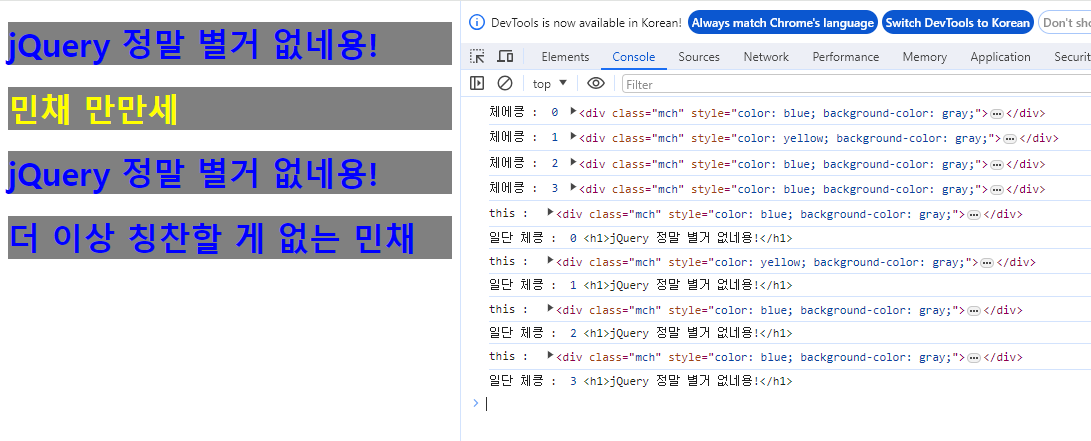Click DevTools is now available in Korean text
The width and height of the screenshot is (1091, 441).
[586, 23]
